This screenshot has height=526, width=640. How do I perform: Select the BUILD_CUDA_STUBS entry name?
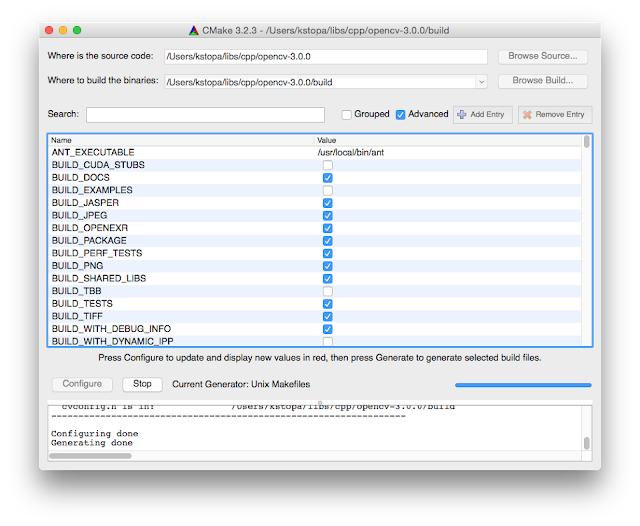point(98,165)
